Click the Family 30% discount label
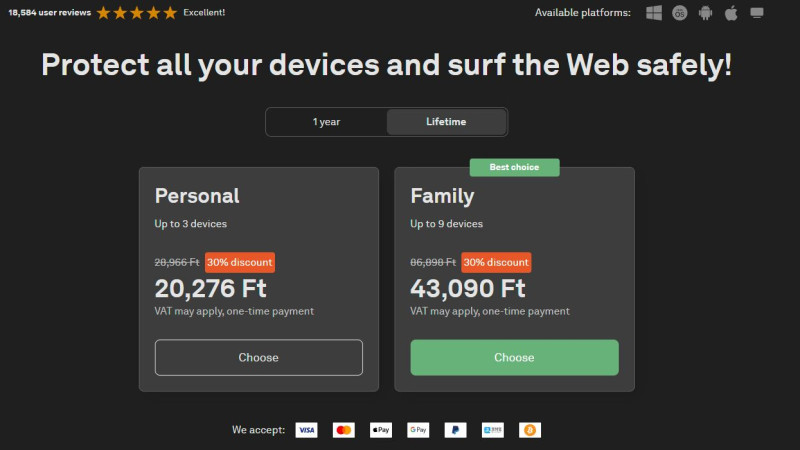The width and height of the screenshot is (800, 450). coord(496,262)
